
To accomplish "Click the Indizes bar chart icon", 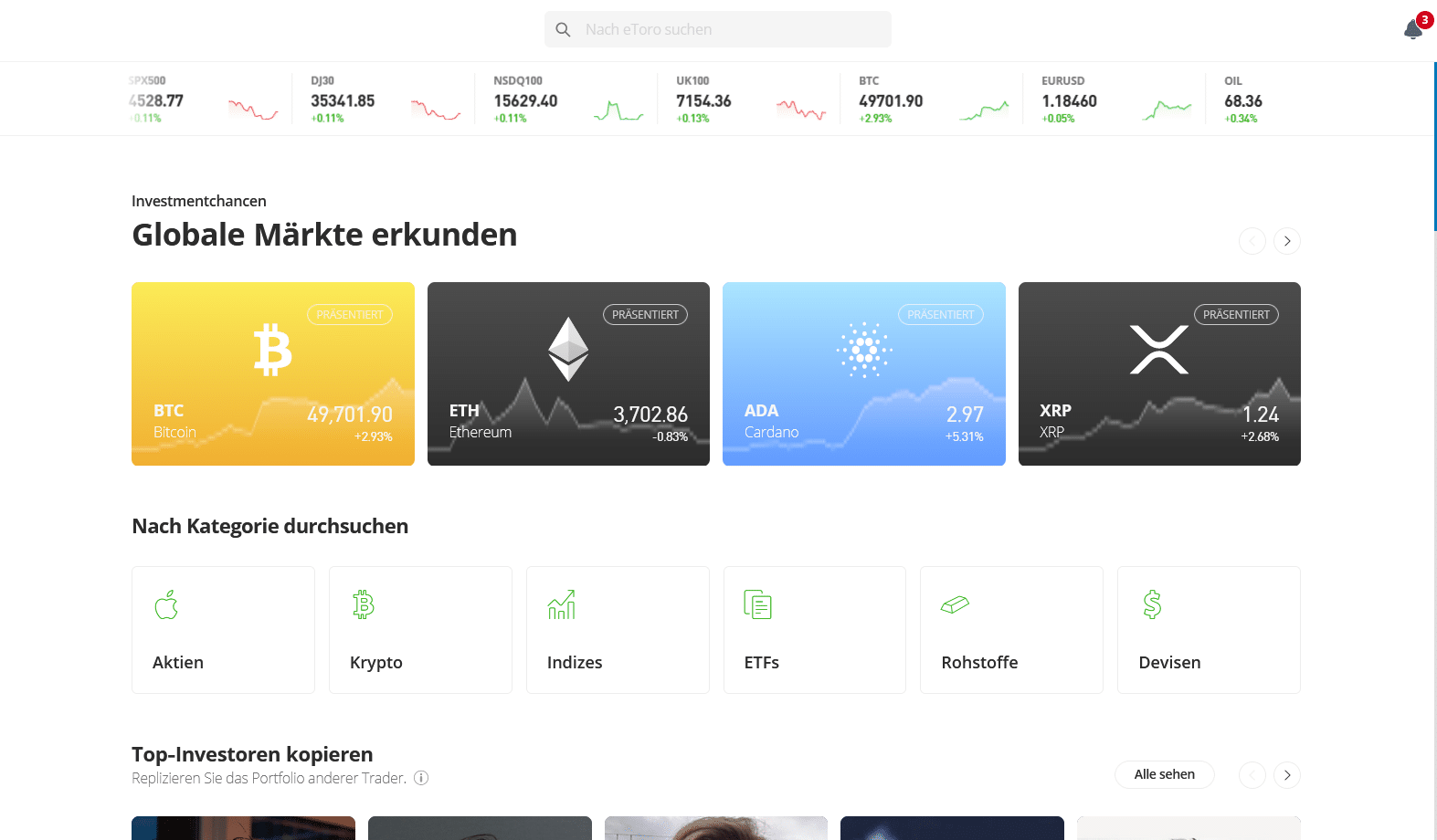I will coord(561,604).
